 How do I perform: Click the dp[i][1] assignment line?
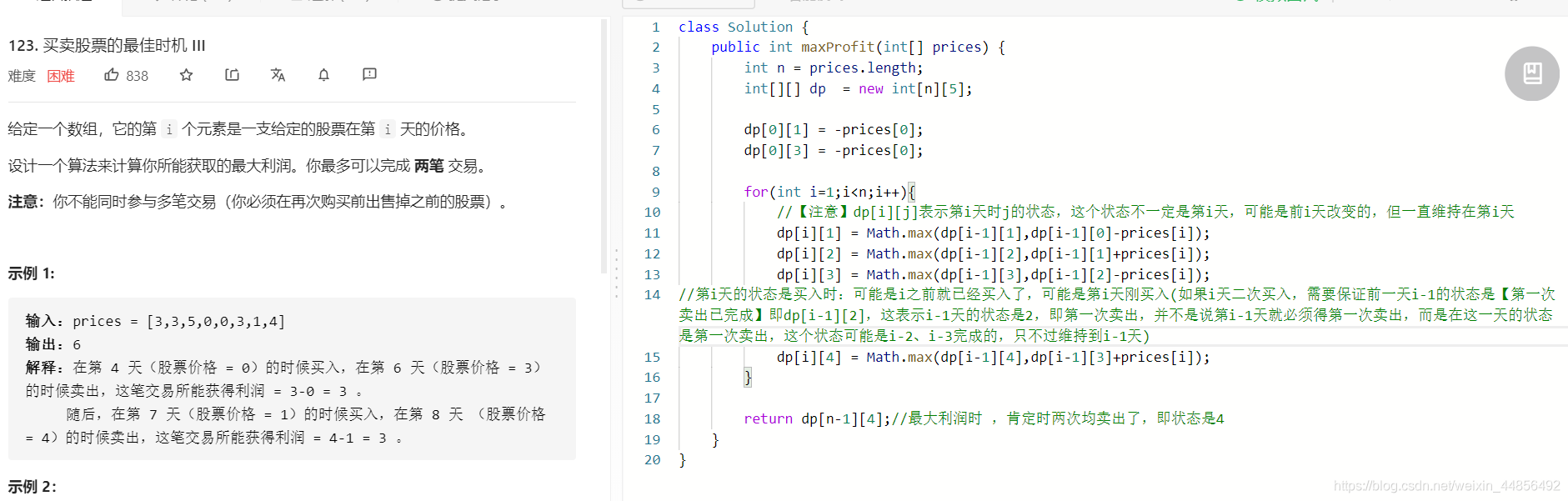click(994, 233)
